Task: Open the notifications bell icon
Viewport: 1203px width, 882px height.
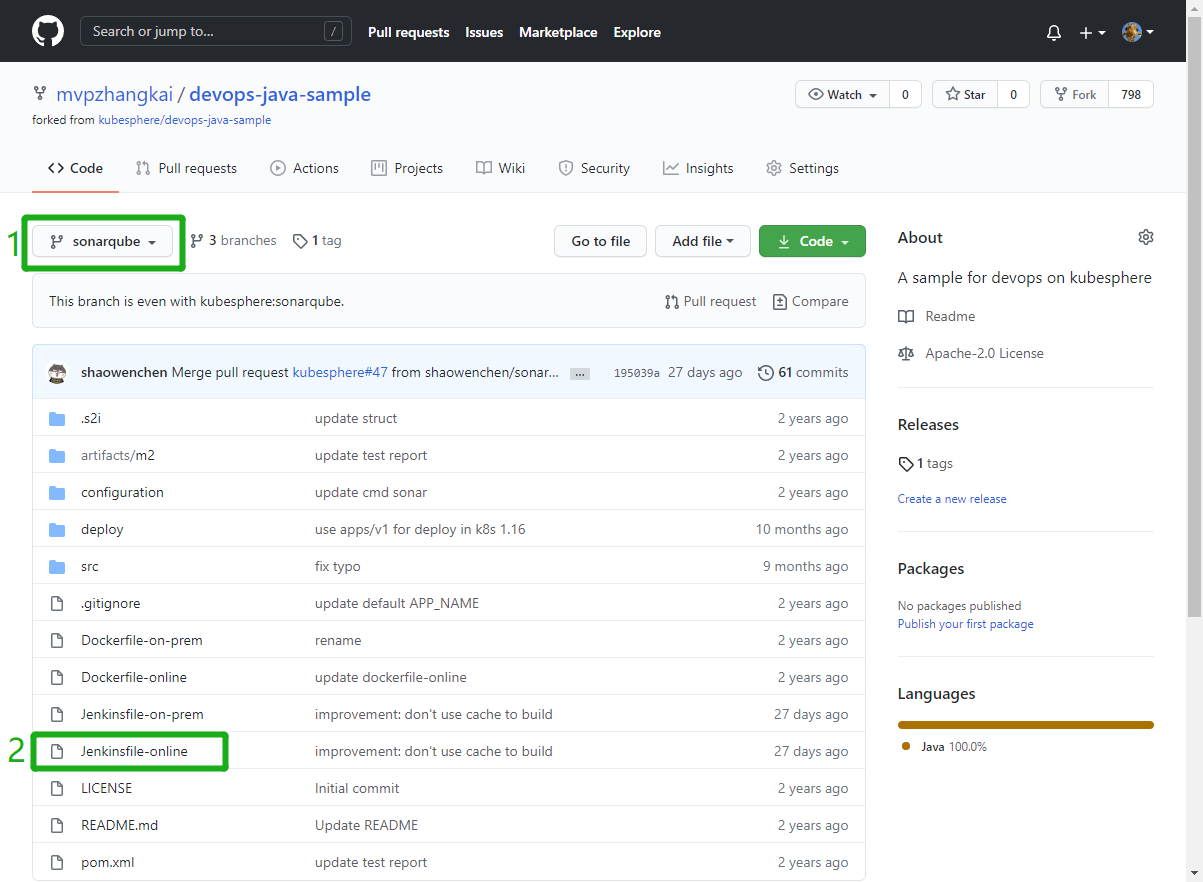Action: [1053, 32]
